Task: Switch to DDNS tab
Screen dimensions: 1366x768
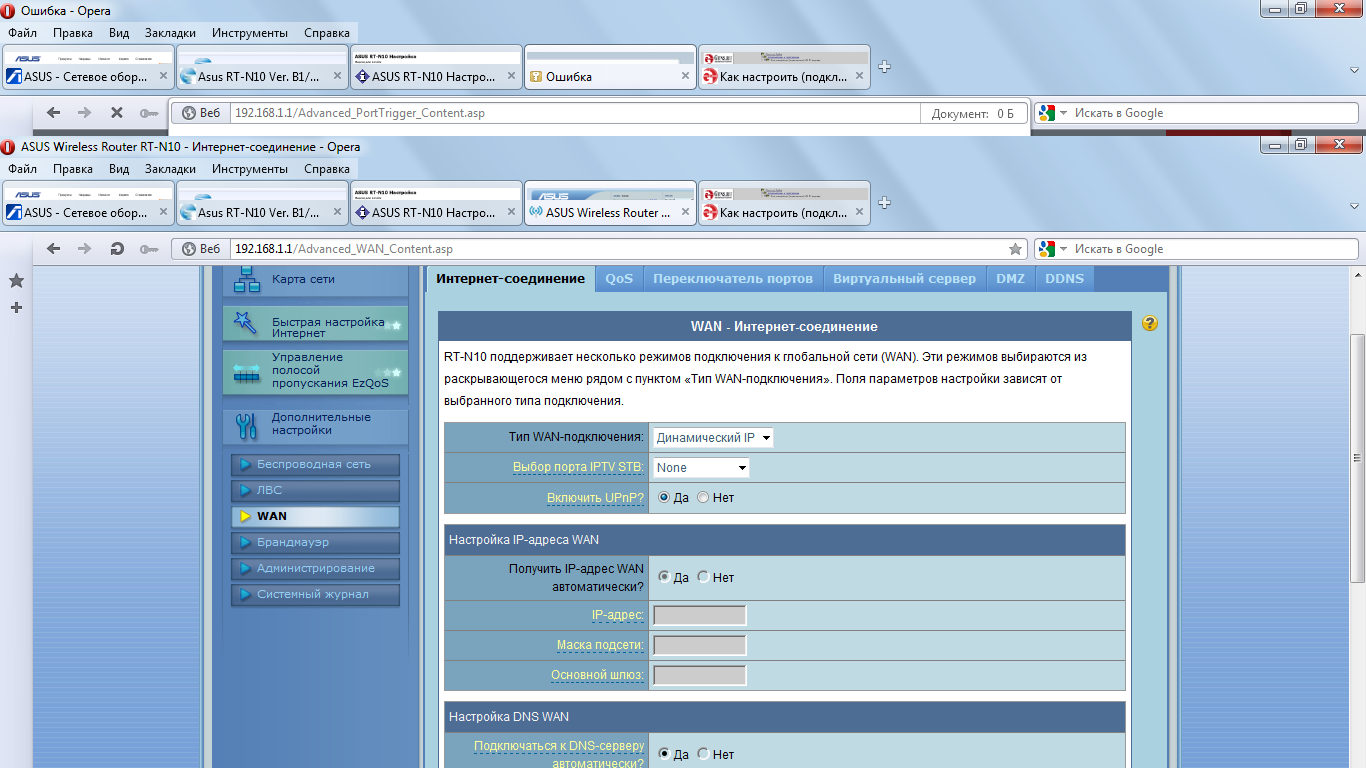Action: tap(1064, 279)
